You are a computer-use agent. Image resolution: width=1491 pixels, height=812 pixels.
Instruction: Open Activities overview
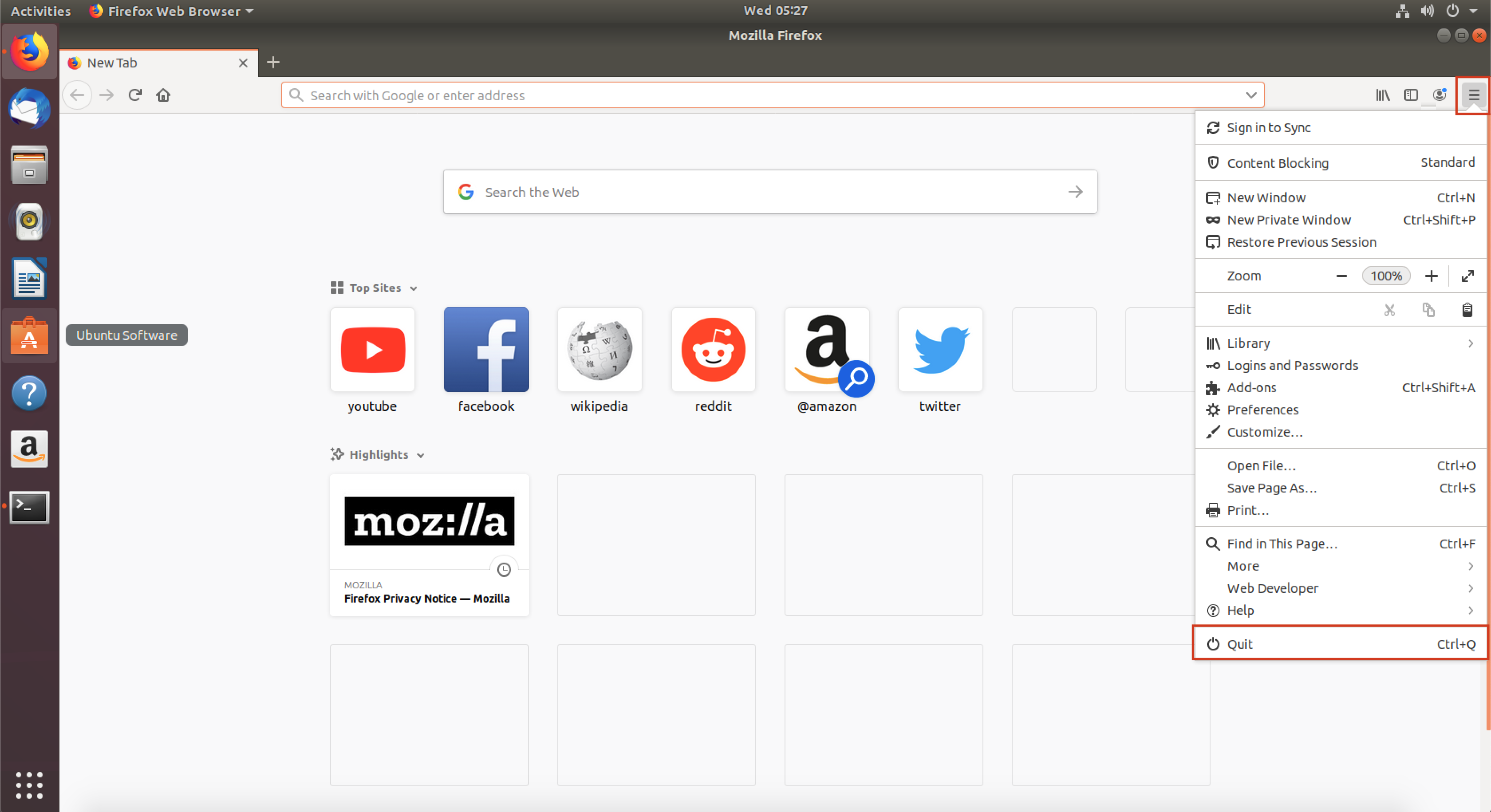point(40,11)
